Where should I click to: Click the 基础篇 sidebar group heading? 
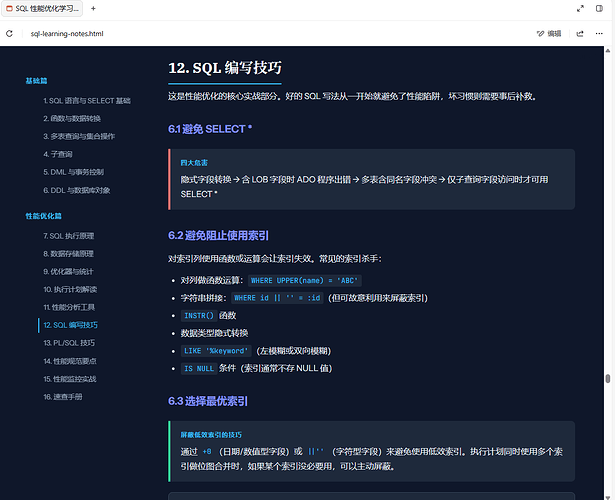(36, 81)
